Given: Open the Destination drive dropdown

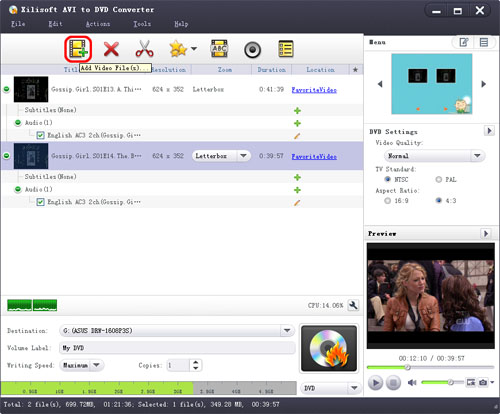Looking at the screenshot, I should pyautogui.click(x=177, y=331).
